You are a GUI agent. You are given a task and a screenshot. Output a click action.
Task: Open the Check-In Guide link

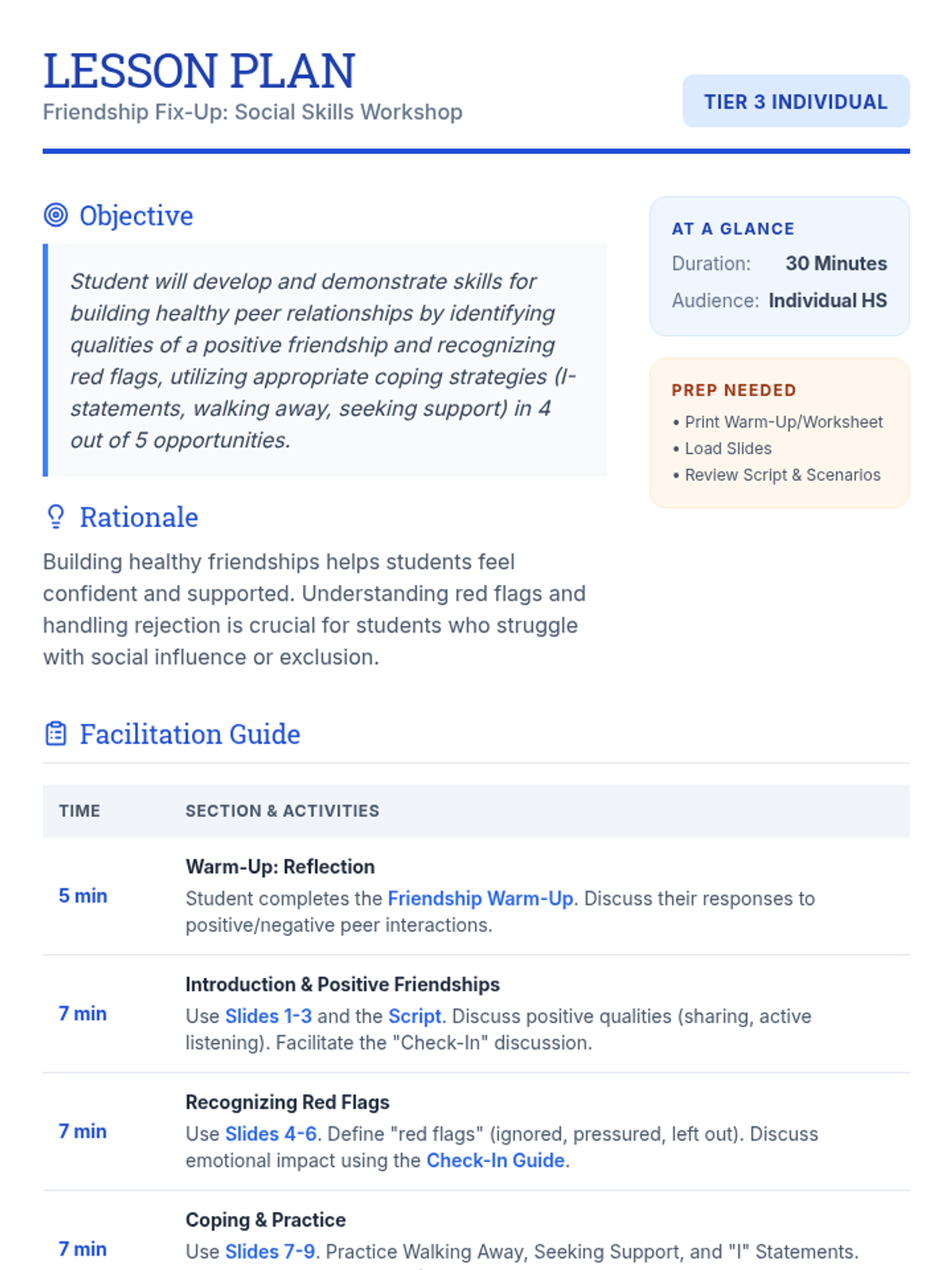[496, 1160]
